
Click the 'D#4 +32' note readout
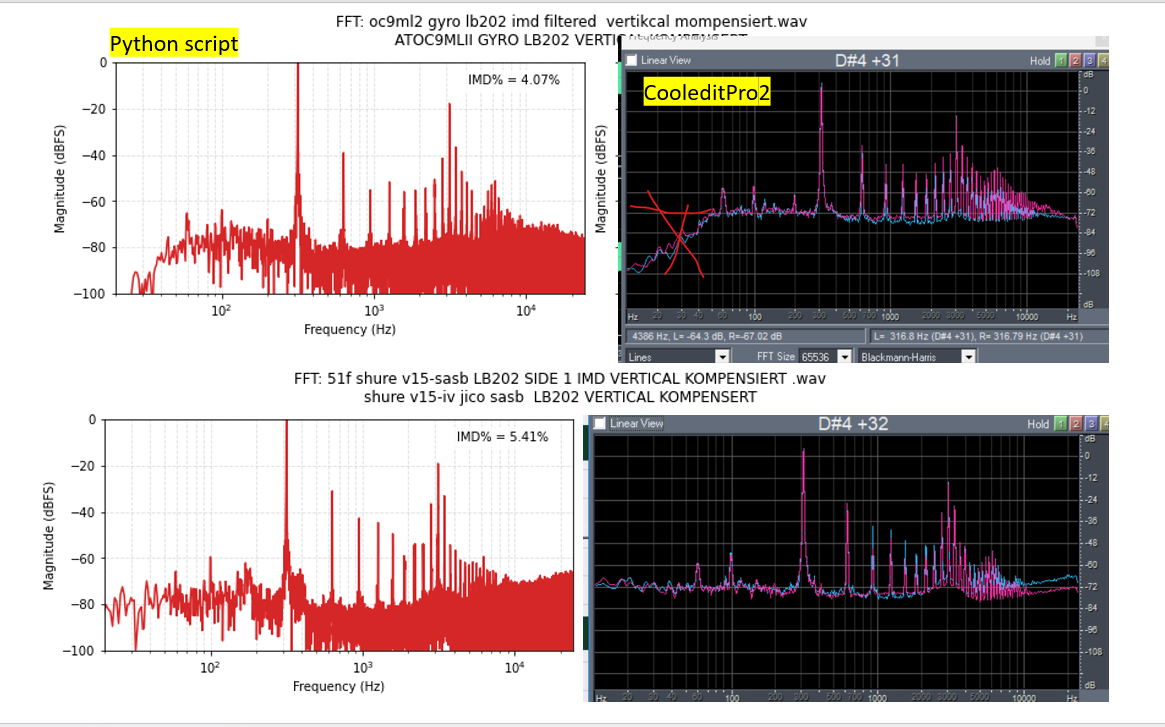click(x=853, y=424)
